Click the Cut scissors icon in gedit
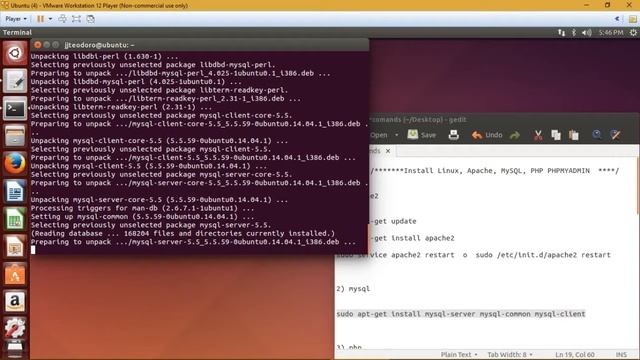This screenshot has width=640, height=360. click(538, 135)
